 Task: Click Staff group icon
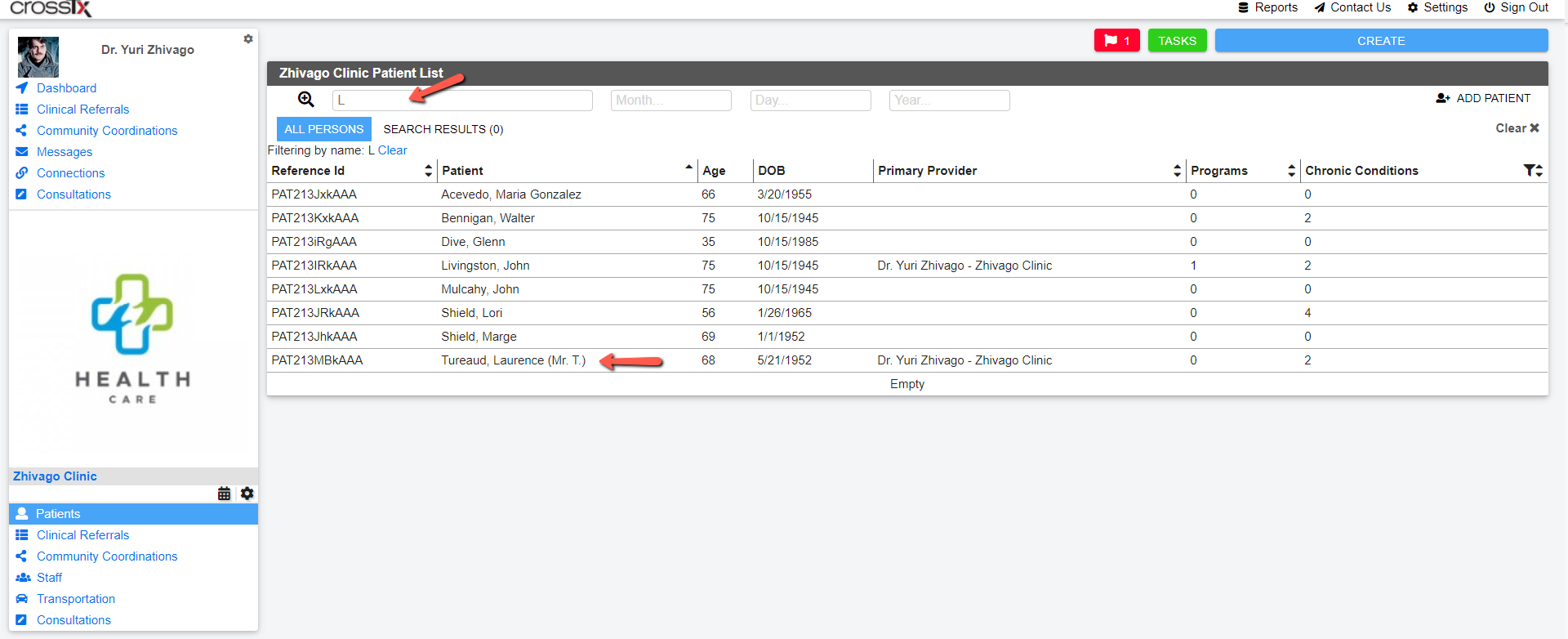point(23,578)
